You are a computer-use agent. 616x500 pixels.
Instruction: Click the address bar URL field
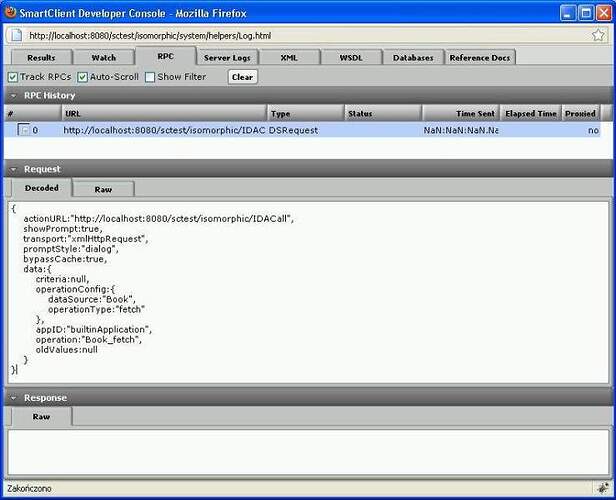[x=306, y=35]
